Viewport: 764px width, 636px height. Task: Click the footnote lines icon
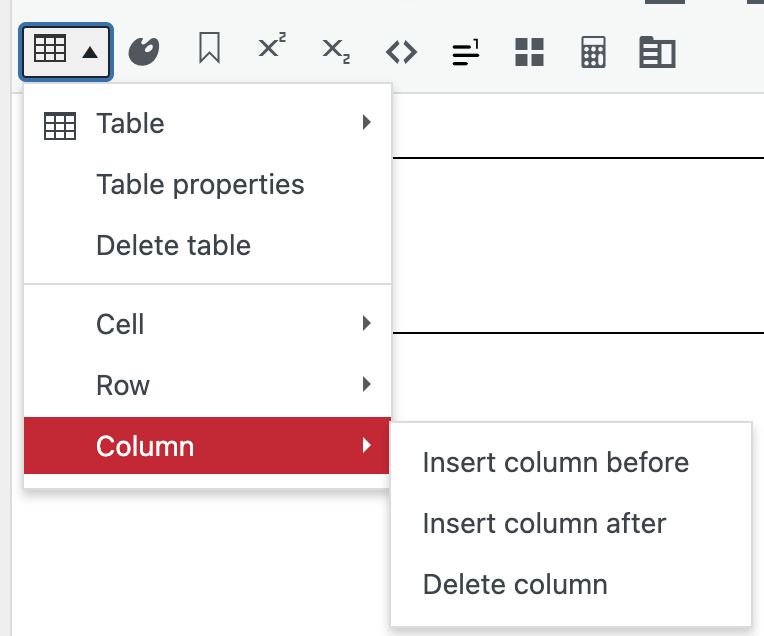(x=465, y=51)
